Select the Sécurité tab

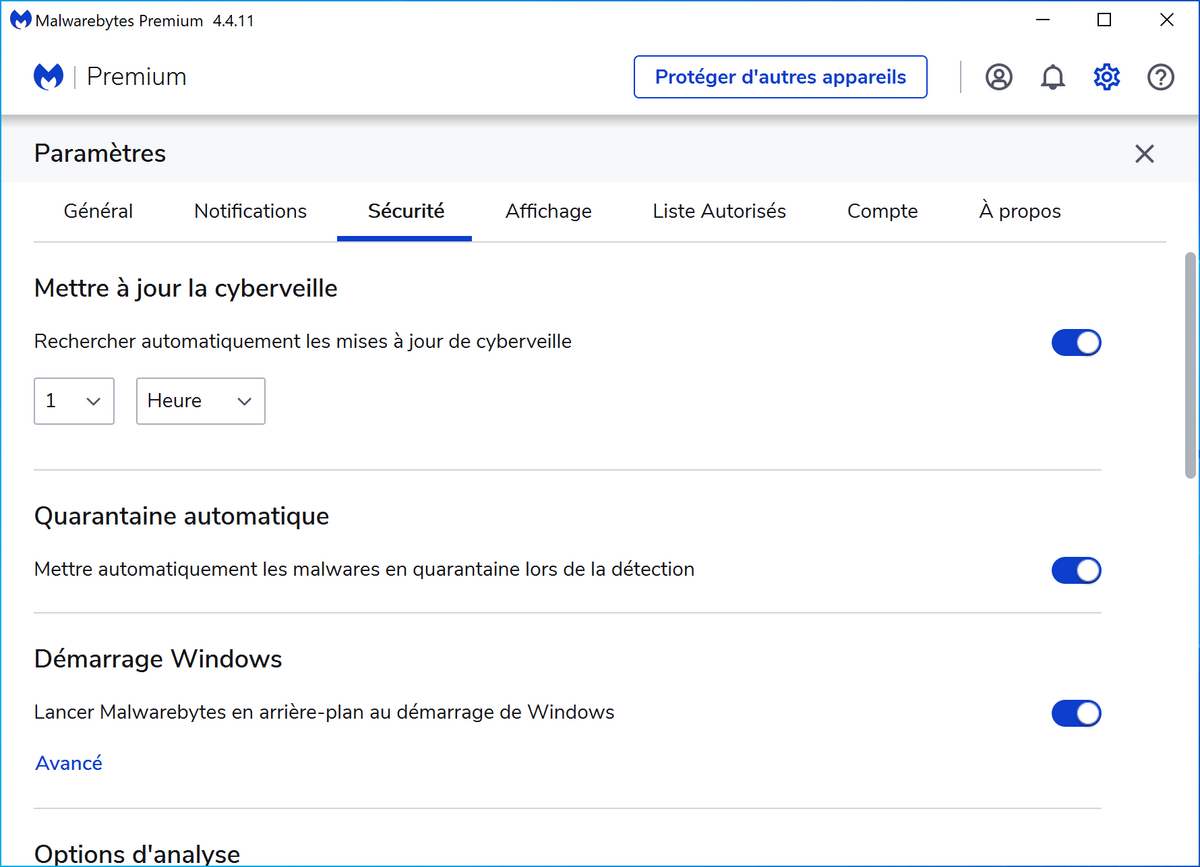406,211
